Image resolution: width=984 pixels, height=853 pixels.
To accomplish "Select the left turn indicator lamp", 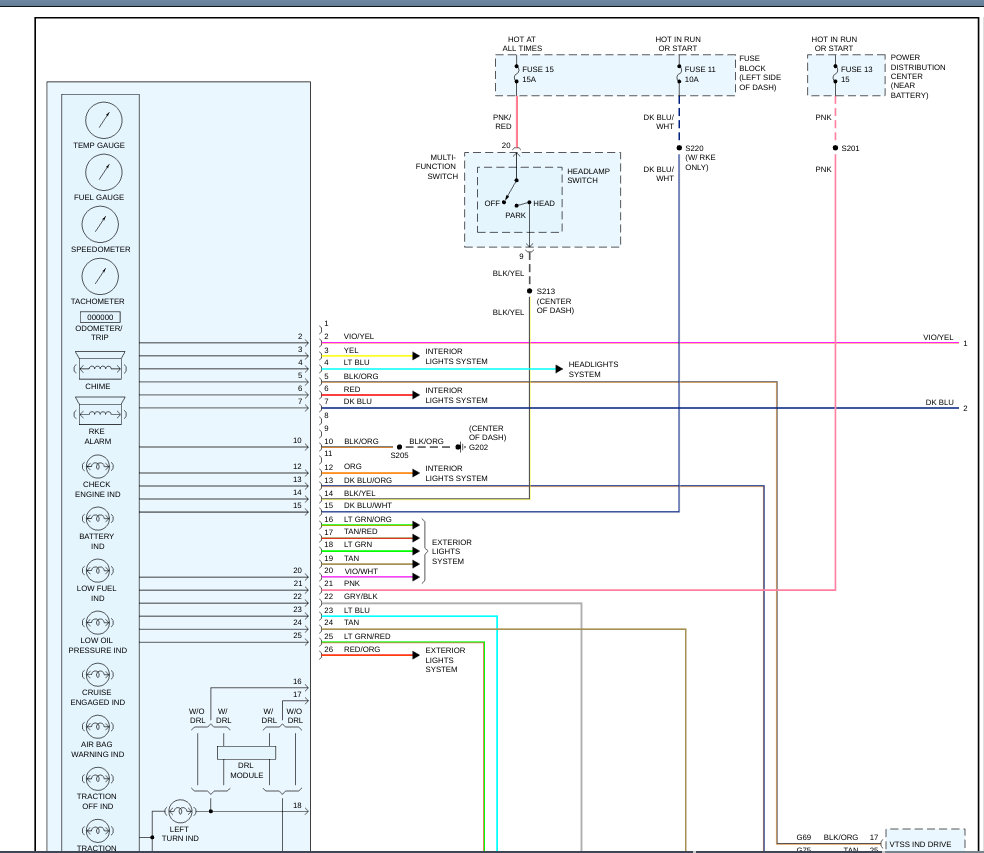I will pyautogui.click(x=178, y=810).
